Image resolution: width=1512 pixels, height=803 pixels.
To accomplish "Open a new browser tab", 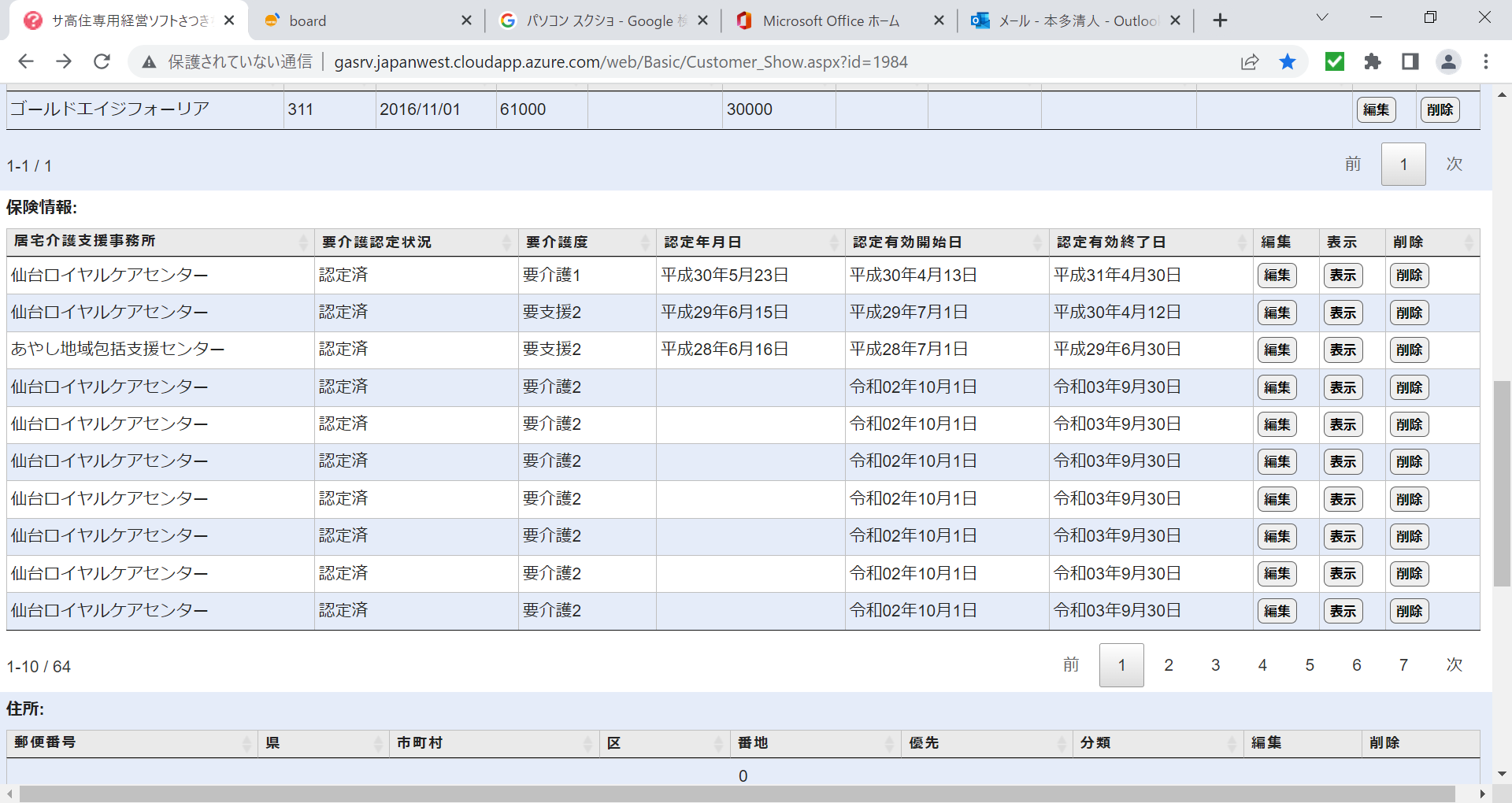I will tap(1220, 20).
